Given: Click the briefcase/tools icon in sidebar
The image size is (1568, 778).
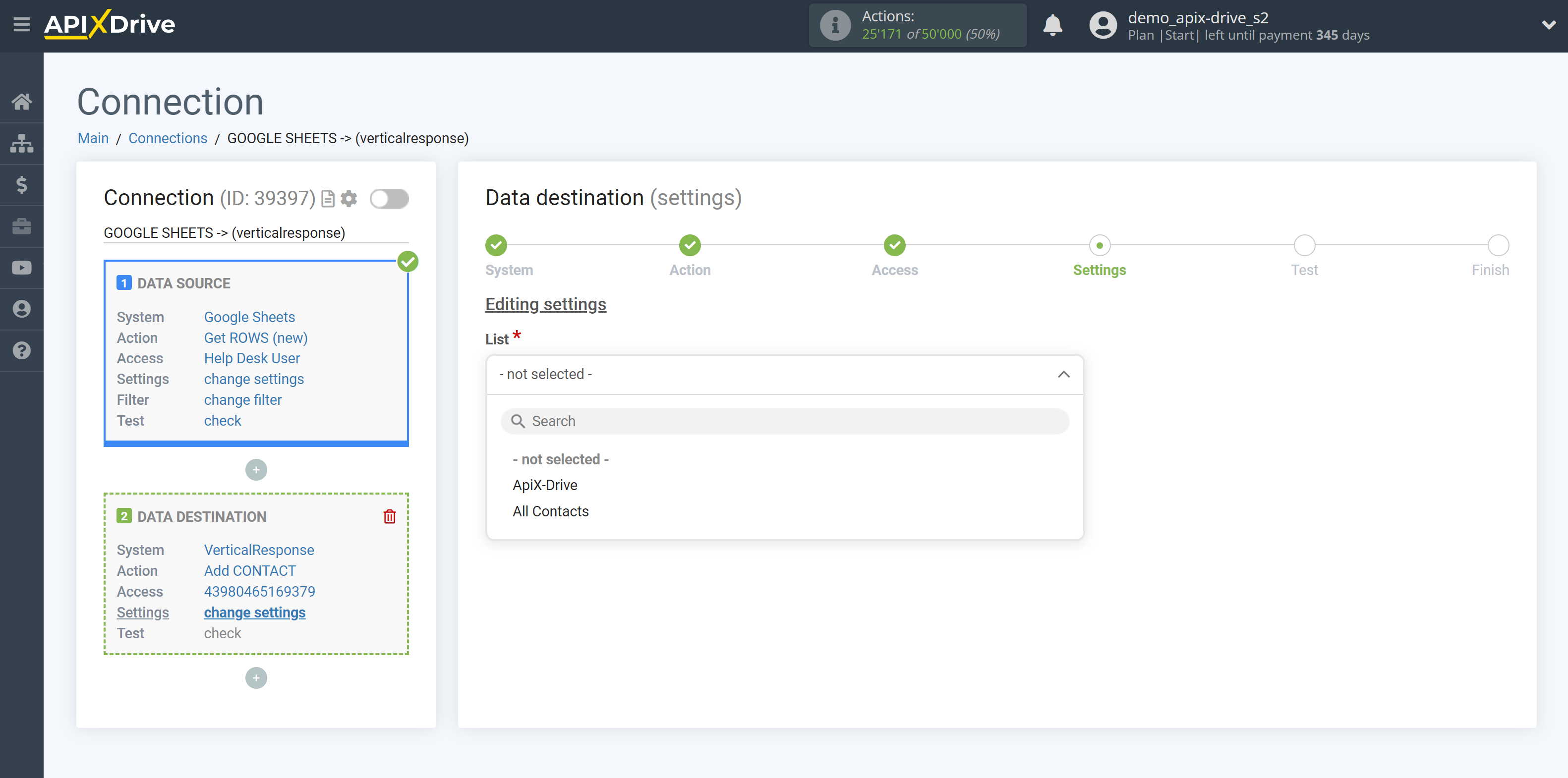Looking at the screenshot, I should click(21, 225).
